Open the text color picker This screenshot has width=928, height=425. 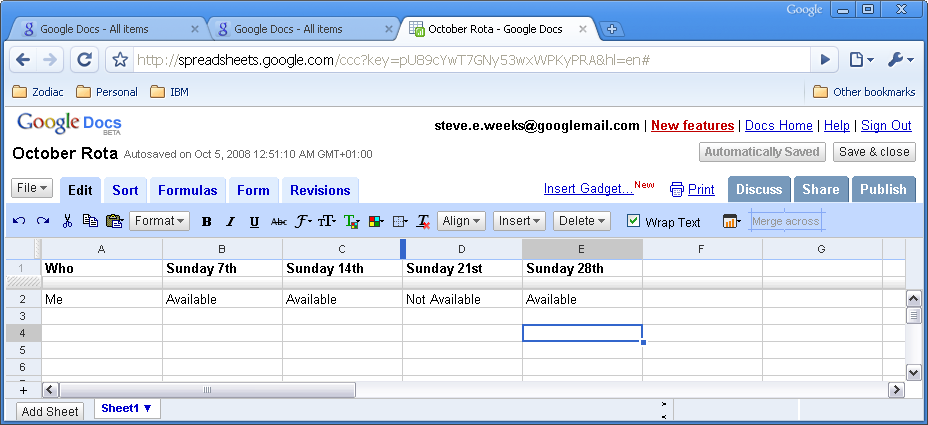point(352,222)
